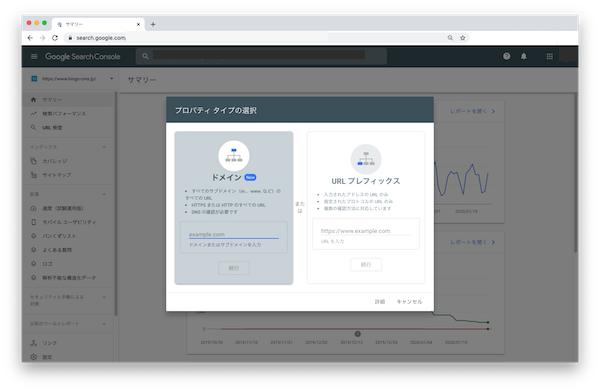Click browser back arrow
Image resolution: width=600 pixels, height=391 pixels.
pyautogui.click(x=30, y=38)
